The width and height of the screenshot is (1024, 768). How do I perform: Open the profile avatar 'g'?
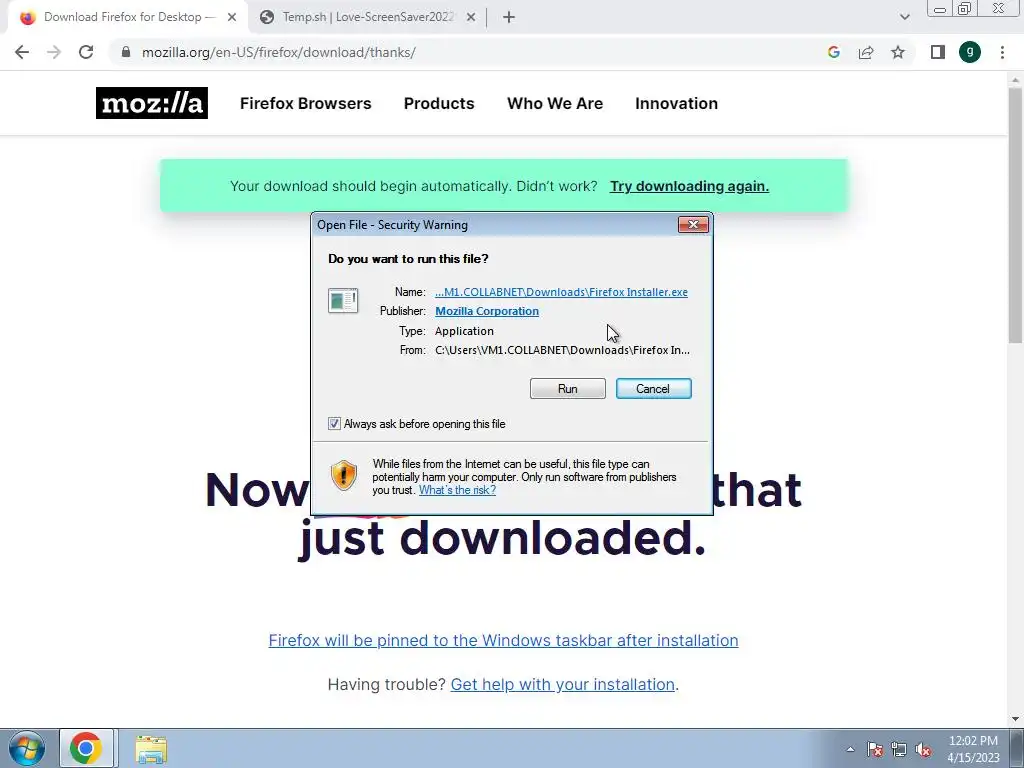[x=970, y=52]
